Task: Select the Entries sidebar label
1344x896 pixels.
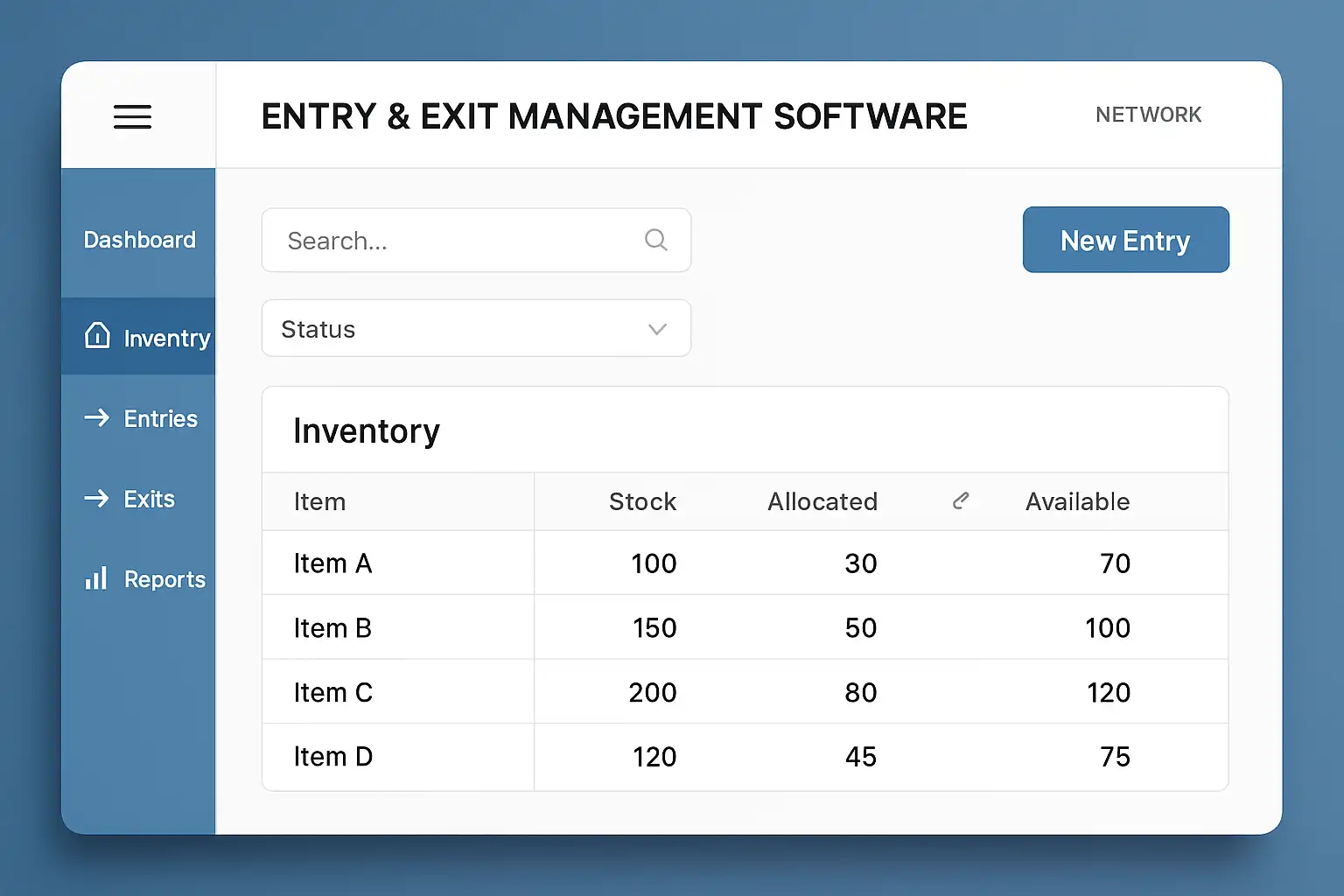Action: [x=161, y=419]
